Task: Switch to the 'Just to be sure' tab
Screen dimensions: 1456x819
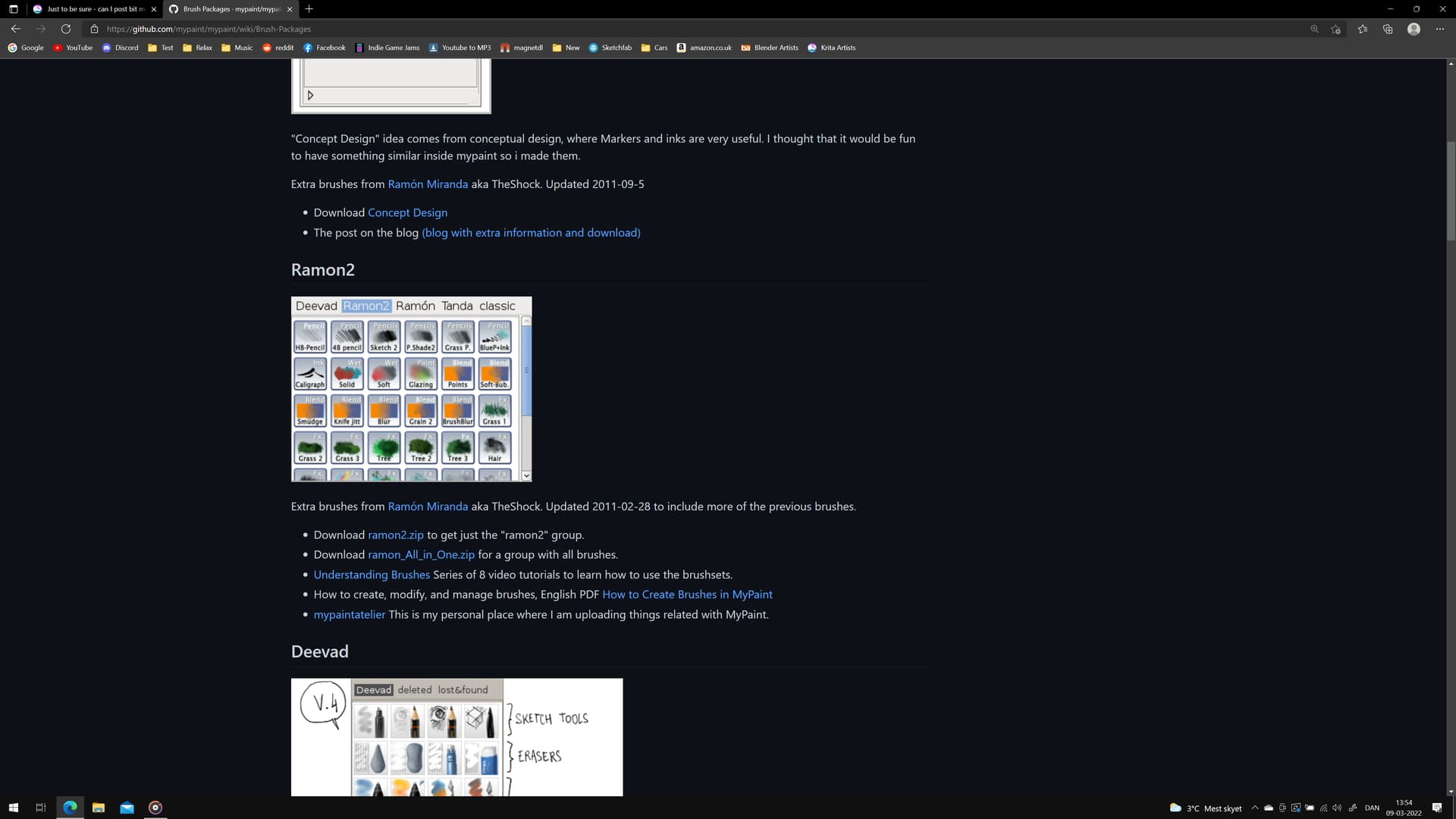Action: coord(94,9)
